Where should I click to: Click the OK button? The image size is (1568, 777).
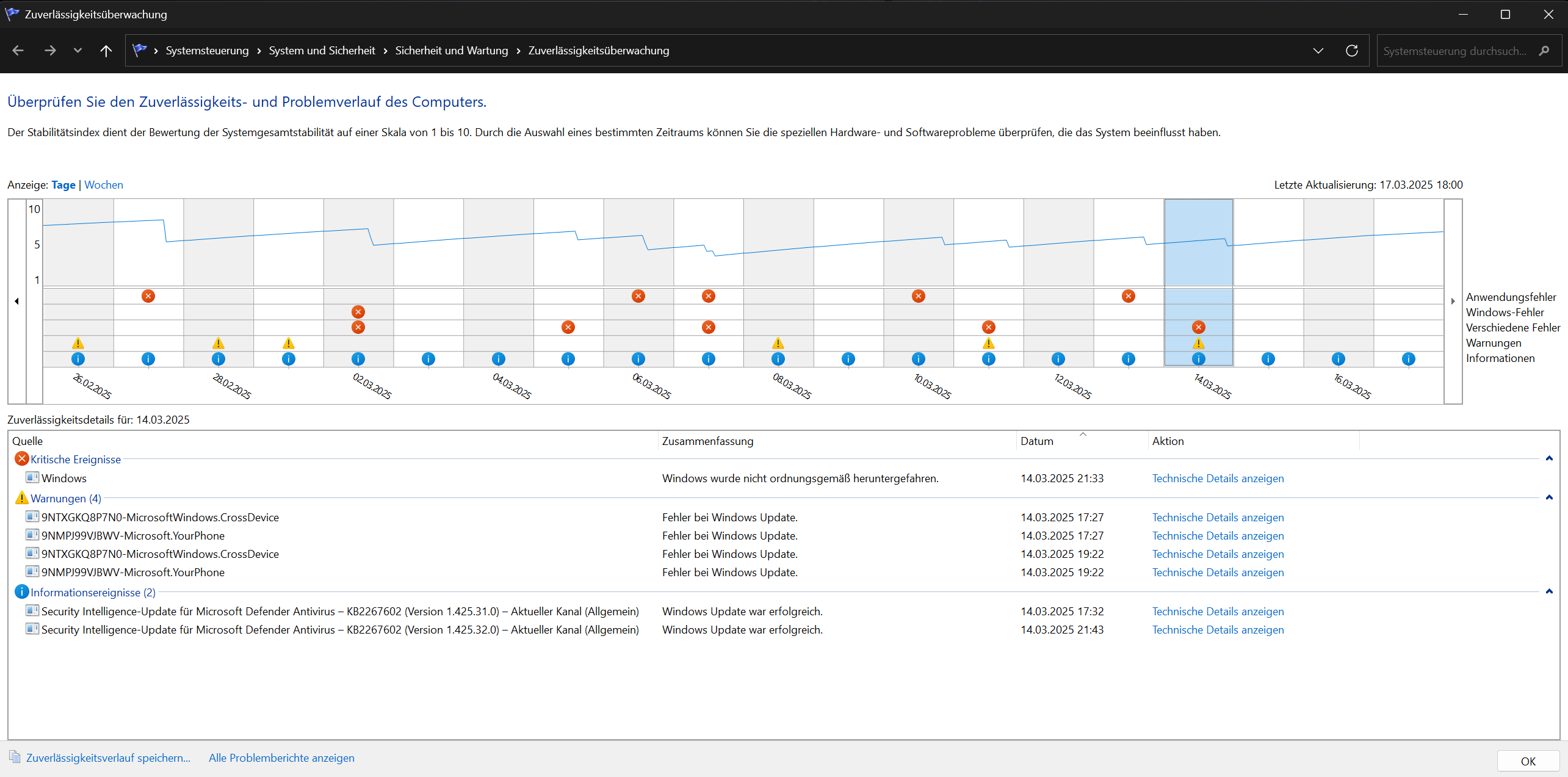tap(1528, 761)
